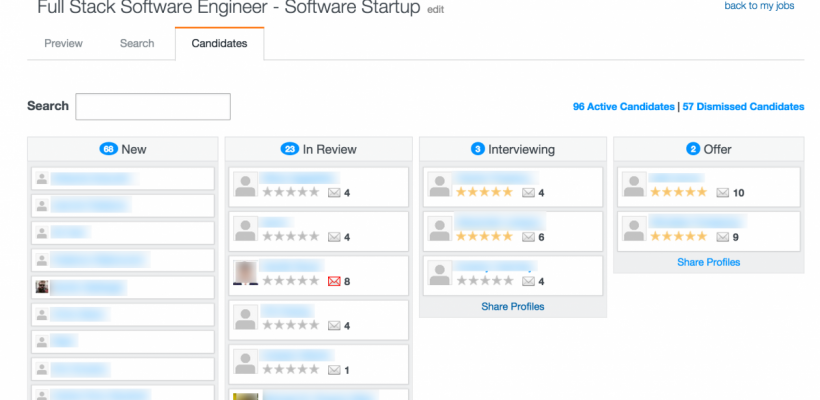Select the Candidates tab

click(x=220, y=43)
